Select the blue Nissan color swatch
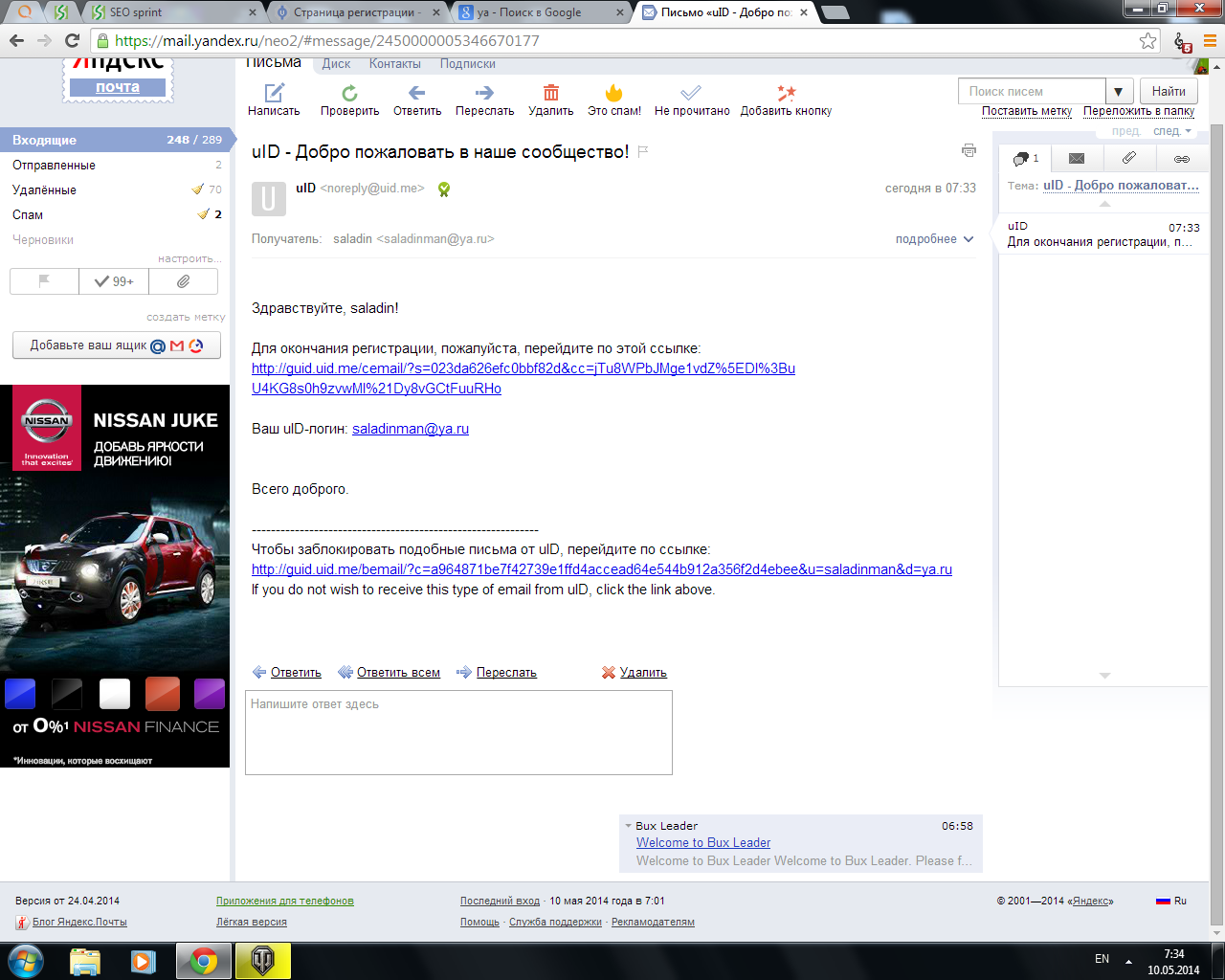The image size is (1225, 980). point(20,694)
